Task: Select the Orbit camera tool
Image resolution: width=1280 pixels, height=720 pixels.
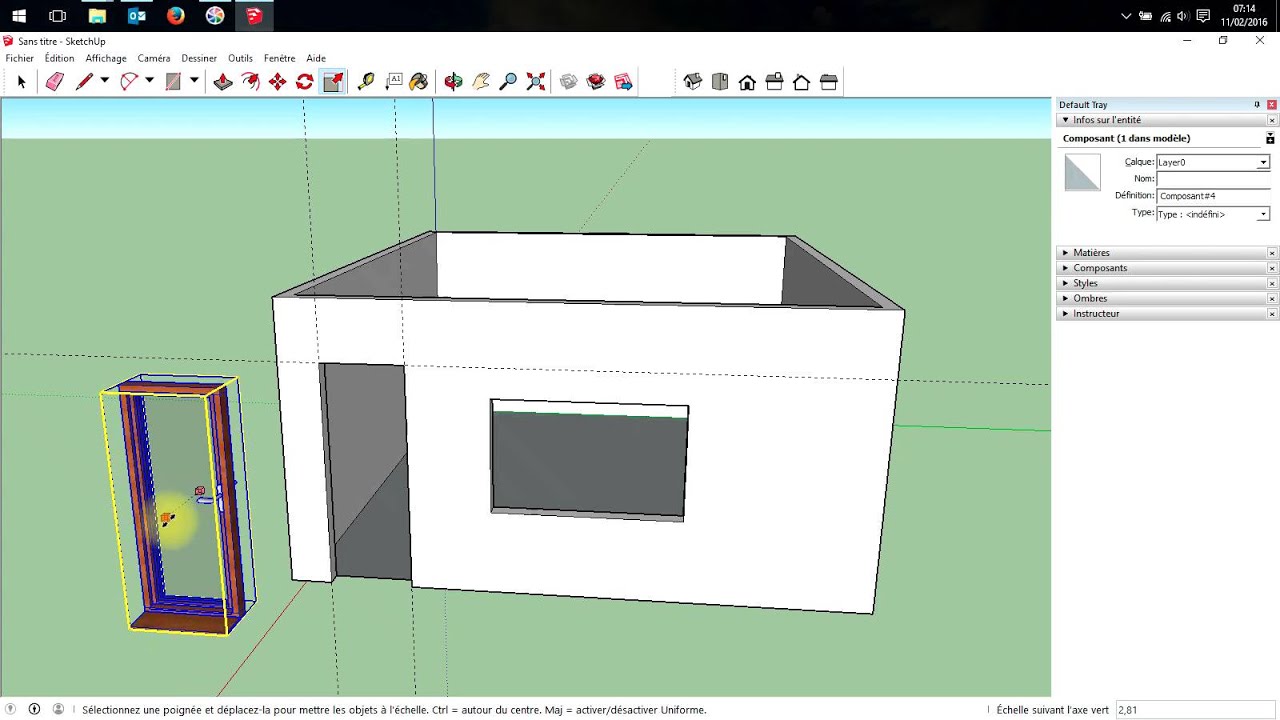Action: [x=453, y=82]
